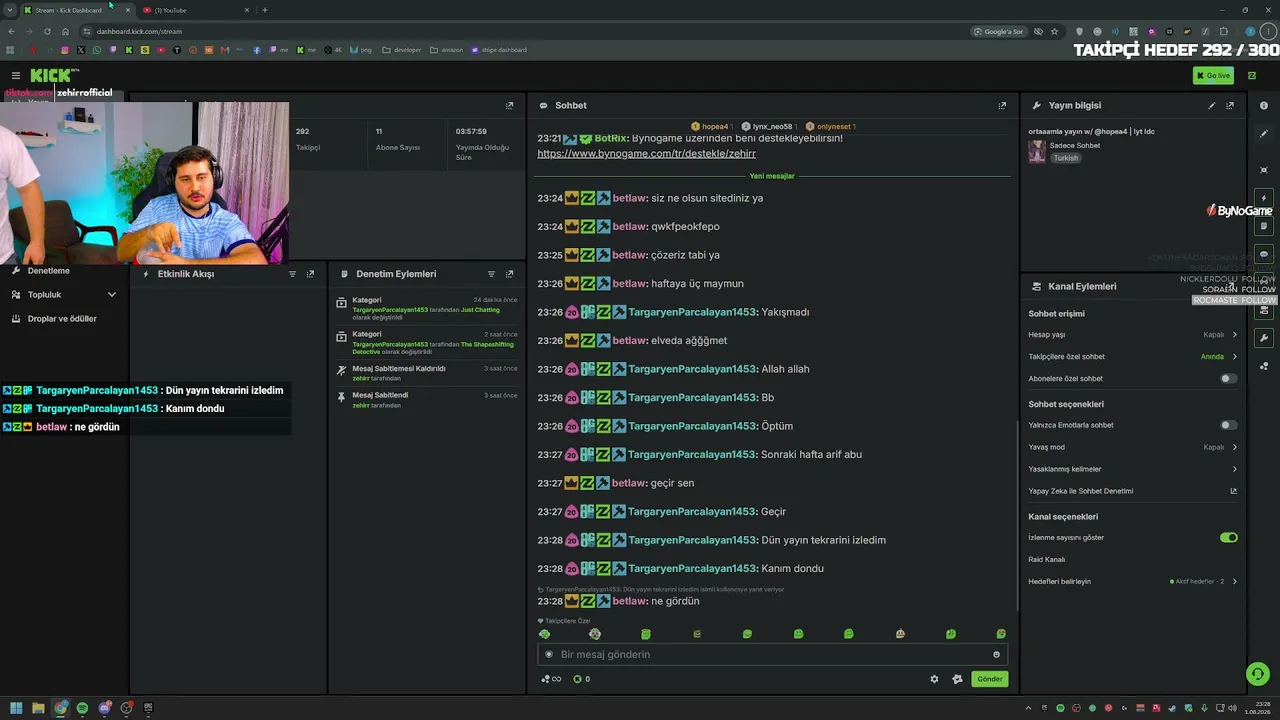Open Etkinlik Akışı filter options
The image size is (1280, 720).
tap(292, 274)
